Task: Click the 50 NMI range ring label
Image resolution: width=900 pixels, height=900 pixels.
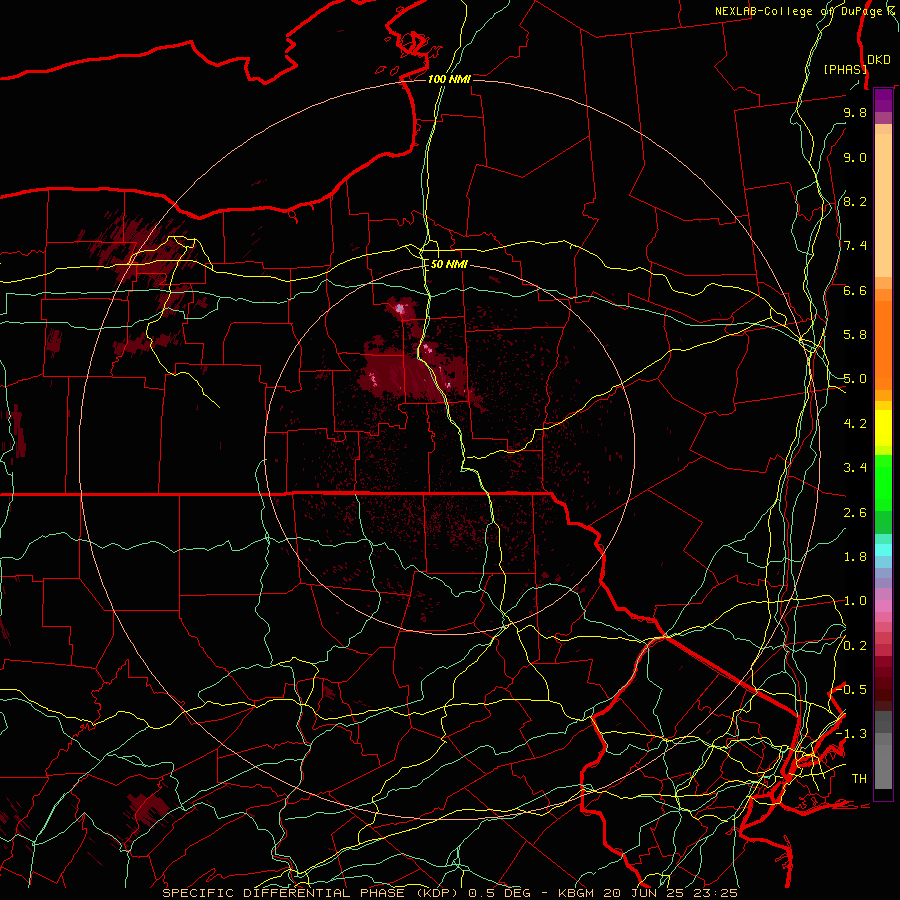Action: pyautogui.click(x=449, y=264)
